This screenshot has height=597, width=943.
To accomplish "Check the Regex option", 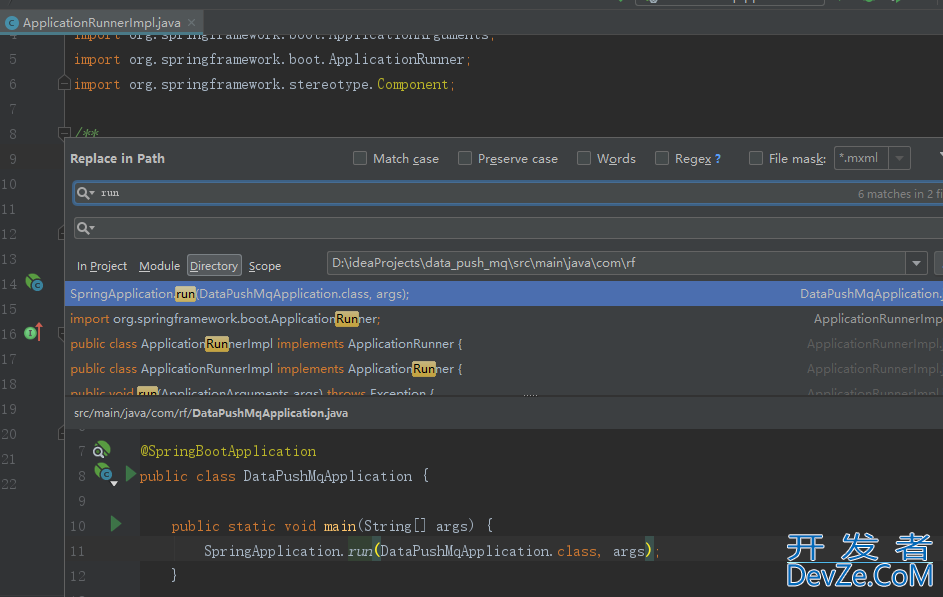I will point(662,158).
